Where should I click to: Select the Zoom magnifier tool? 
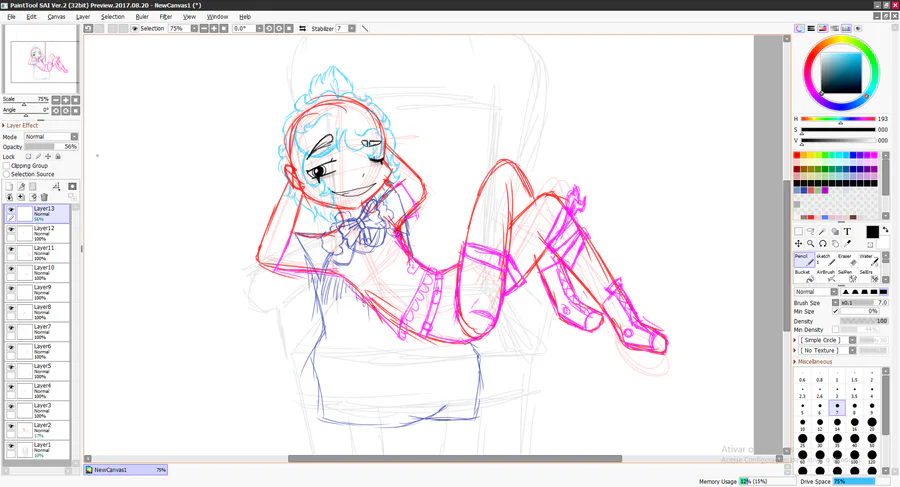810,244
